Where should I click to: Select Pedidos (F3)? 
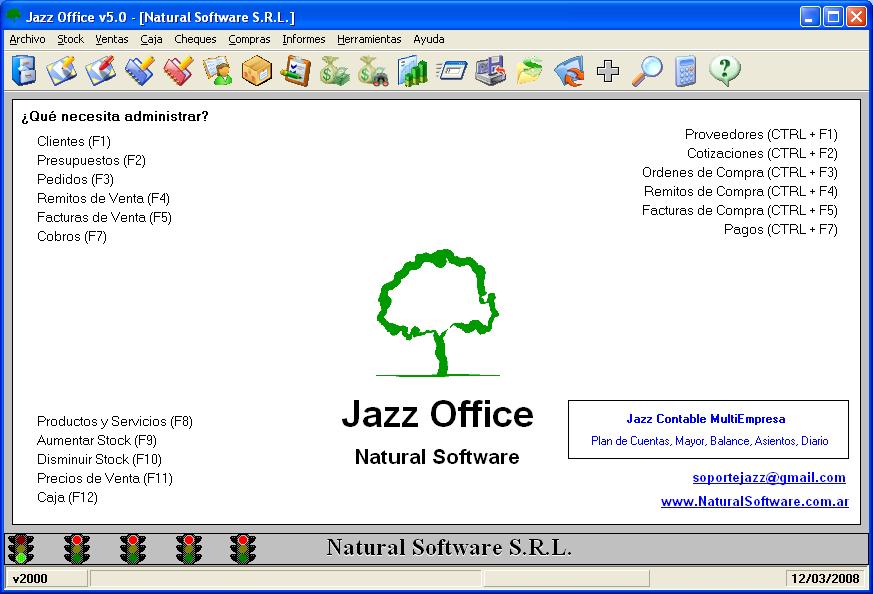75,179
